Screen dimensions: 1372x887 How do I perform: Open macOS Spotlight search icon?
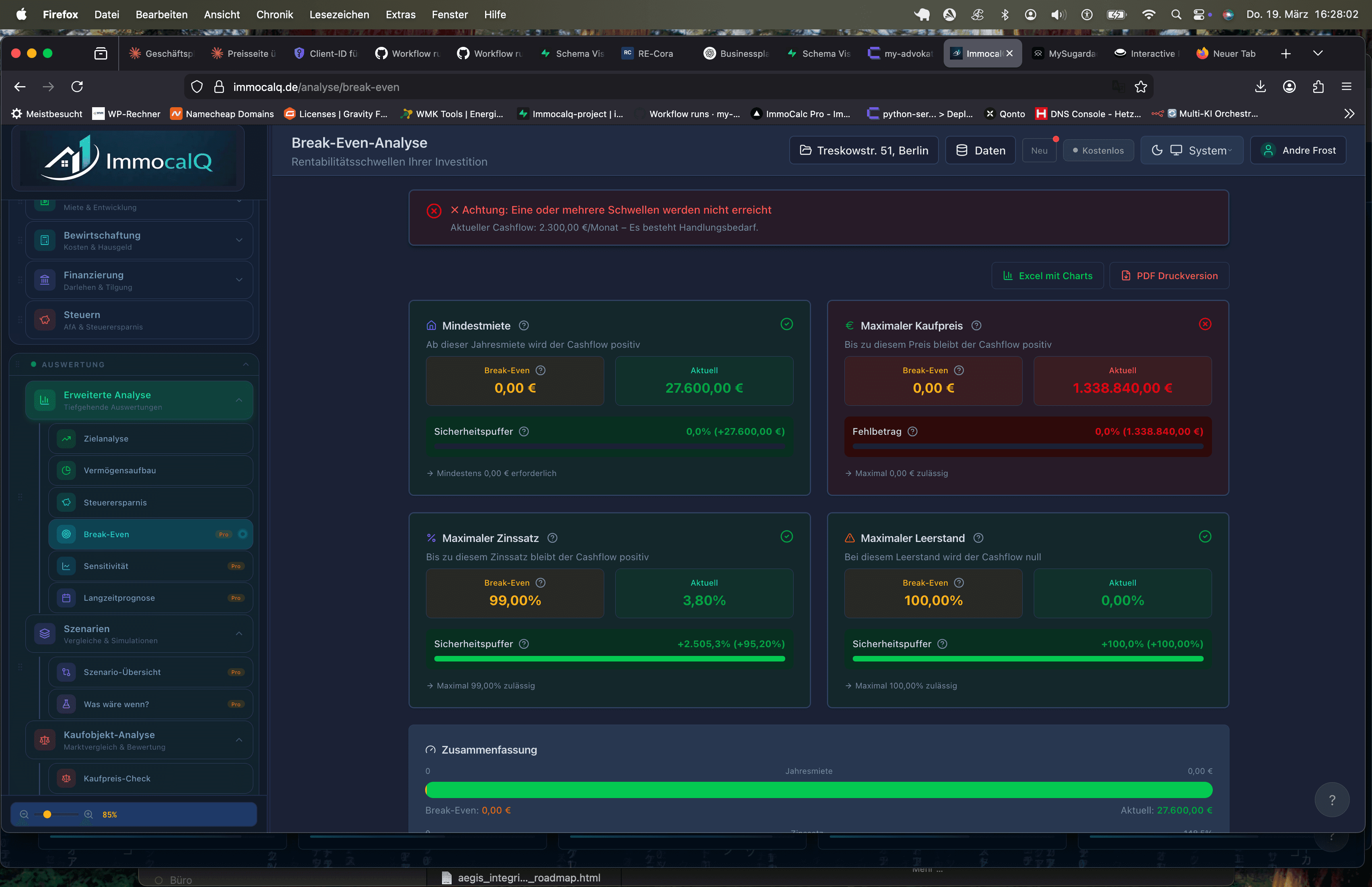point(1175,15)
